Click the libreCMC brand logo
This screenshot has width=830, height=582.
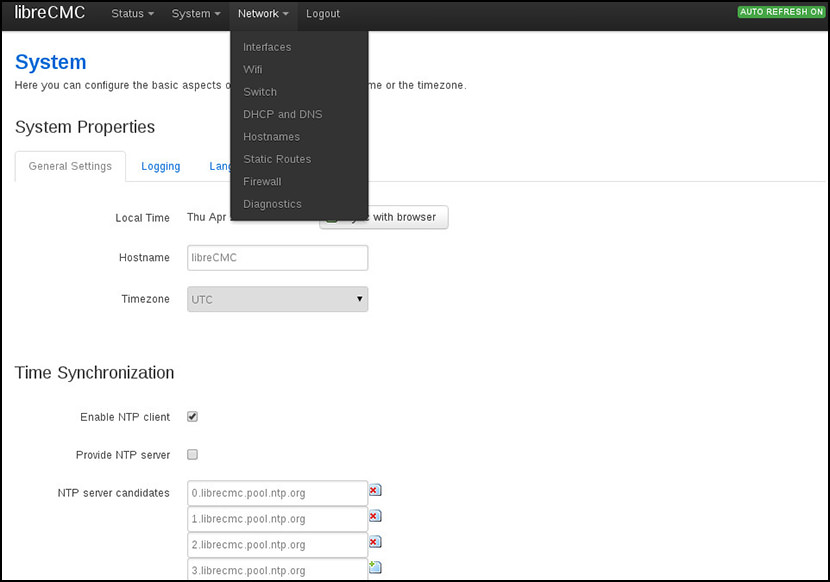click(x=50, y=13)
